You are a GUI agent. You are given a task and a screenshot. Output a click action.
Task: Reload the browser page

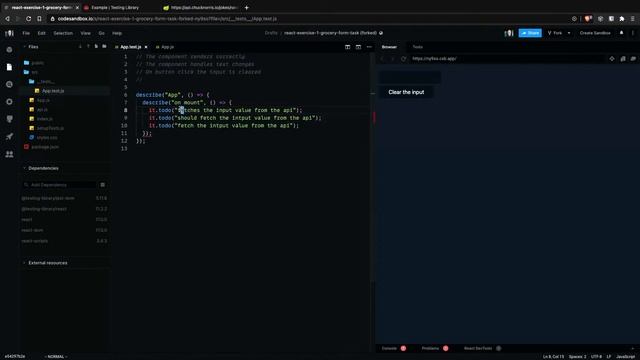click(28, 19)
